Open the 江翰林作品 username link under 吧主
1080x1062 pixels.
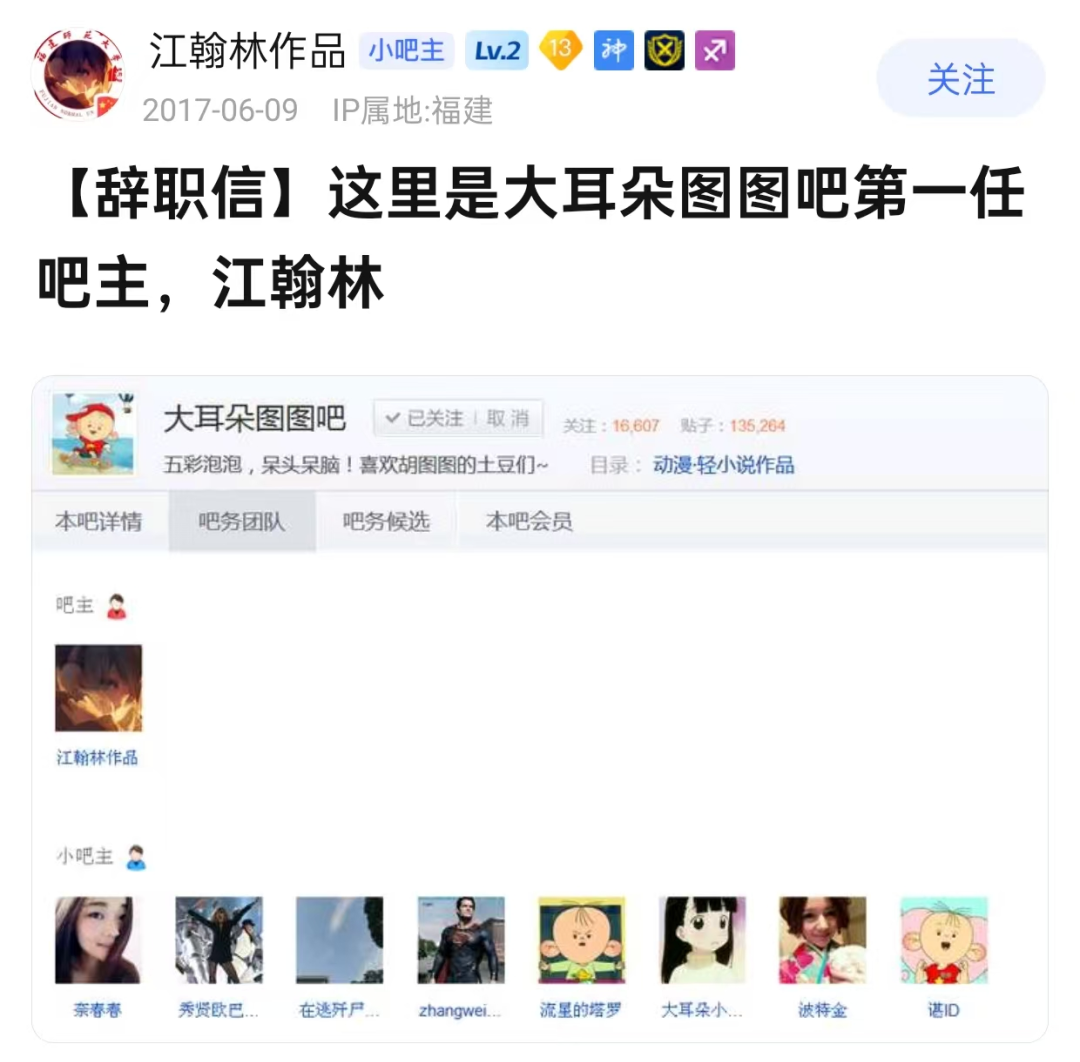[x=97, y=758]
